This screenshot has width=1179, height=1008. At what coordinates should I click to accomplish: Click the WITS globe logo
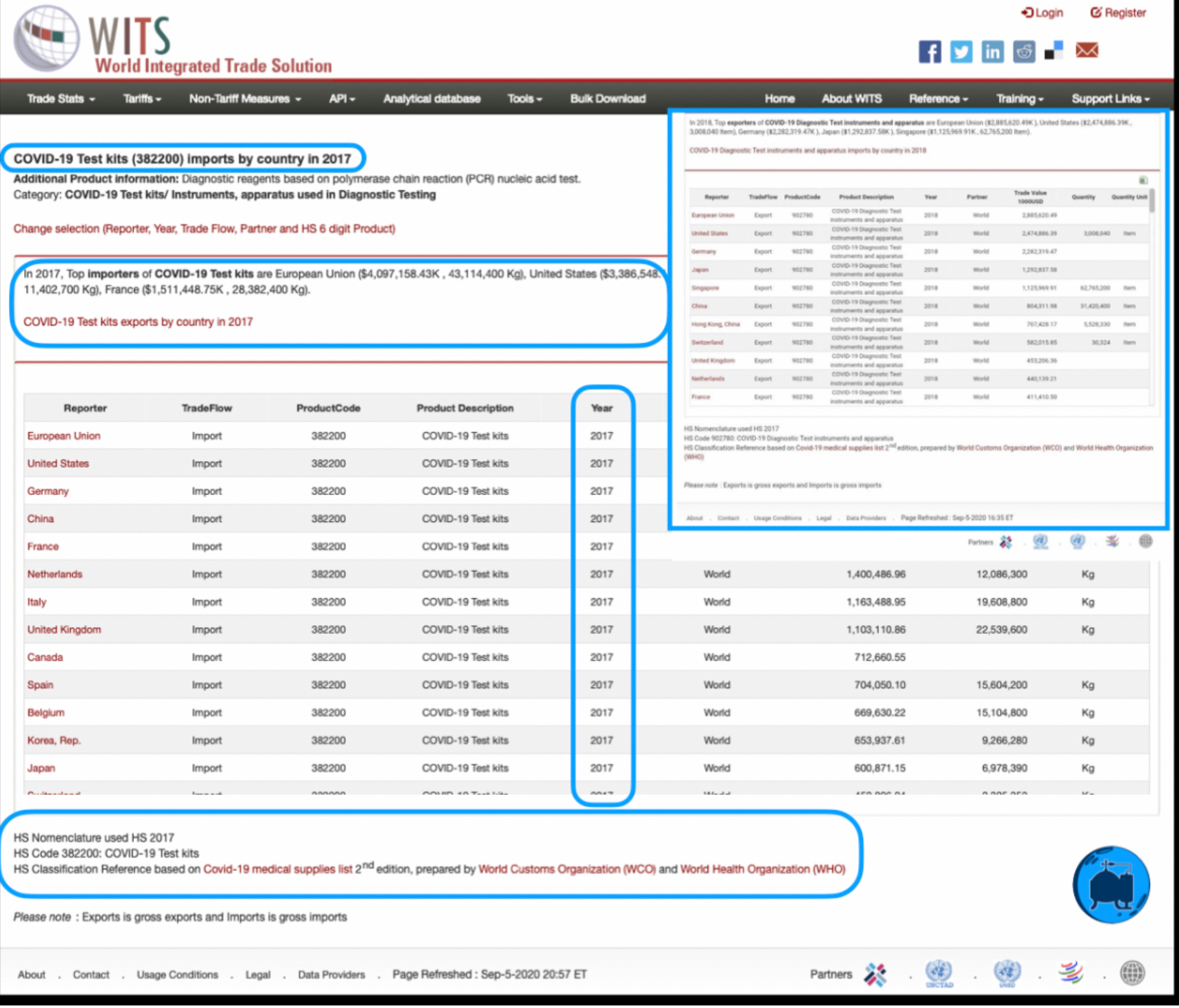[47, 38]
